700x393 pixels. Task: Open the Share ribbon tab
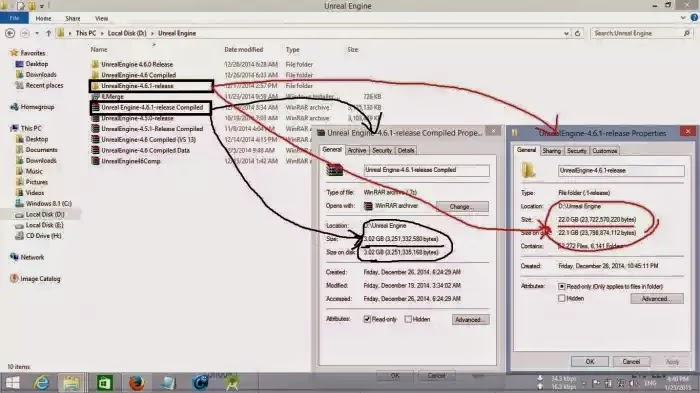click(x=72, y=18)
